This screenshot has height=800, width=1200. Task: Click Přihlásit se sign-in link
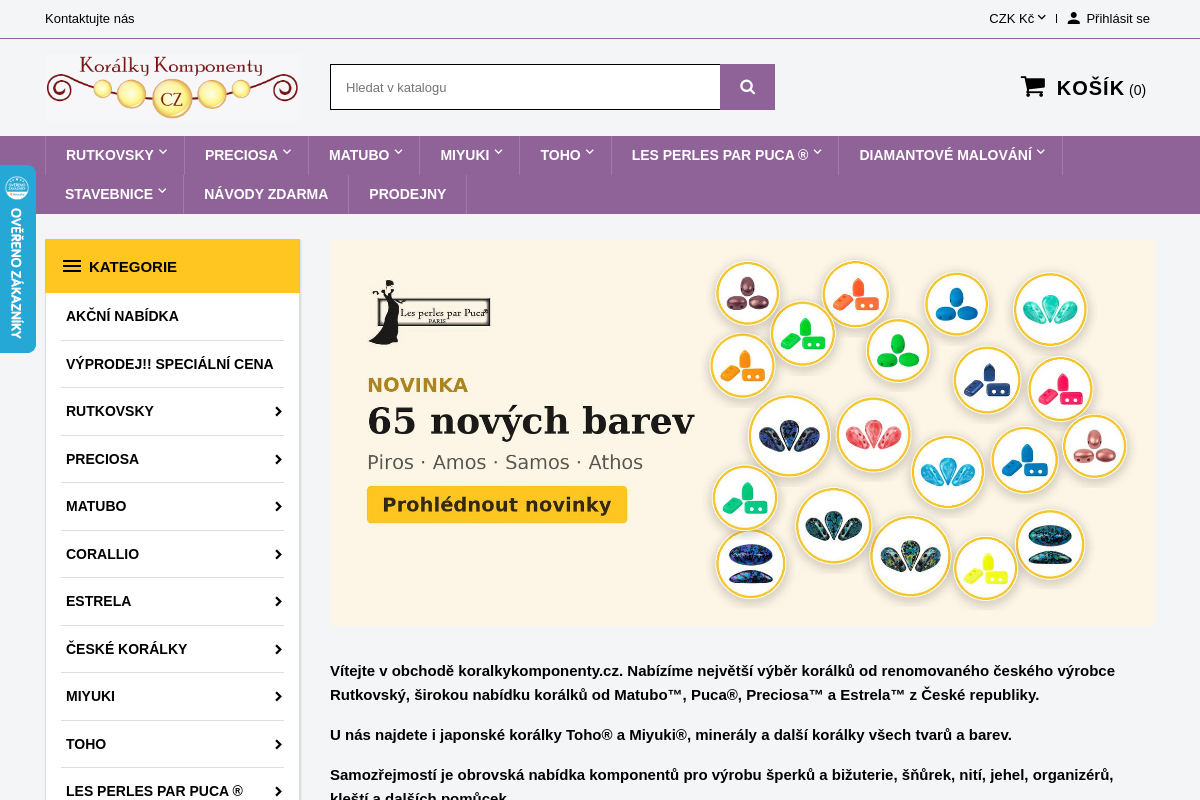[1118, 18]
